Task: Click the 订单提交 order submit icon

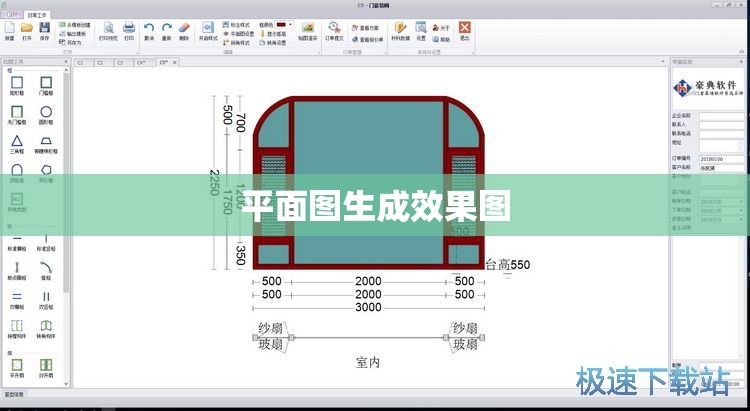Action: (x=334, y=31)
